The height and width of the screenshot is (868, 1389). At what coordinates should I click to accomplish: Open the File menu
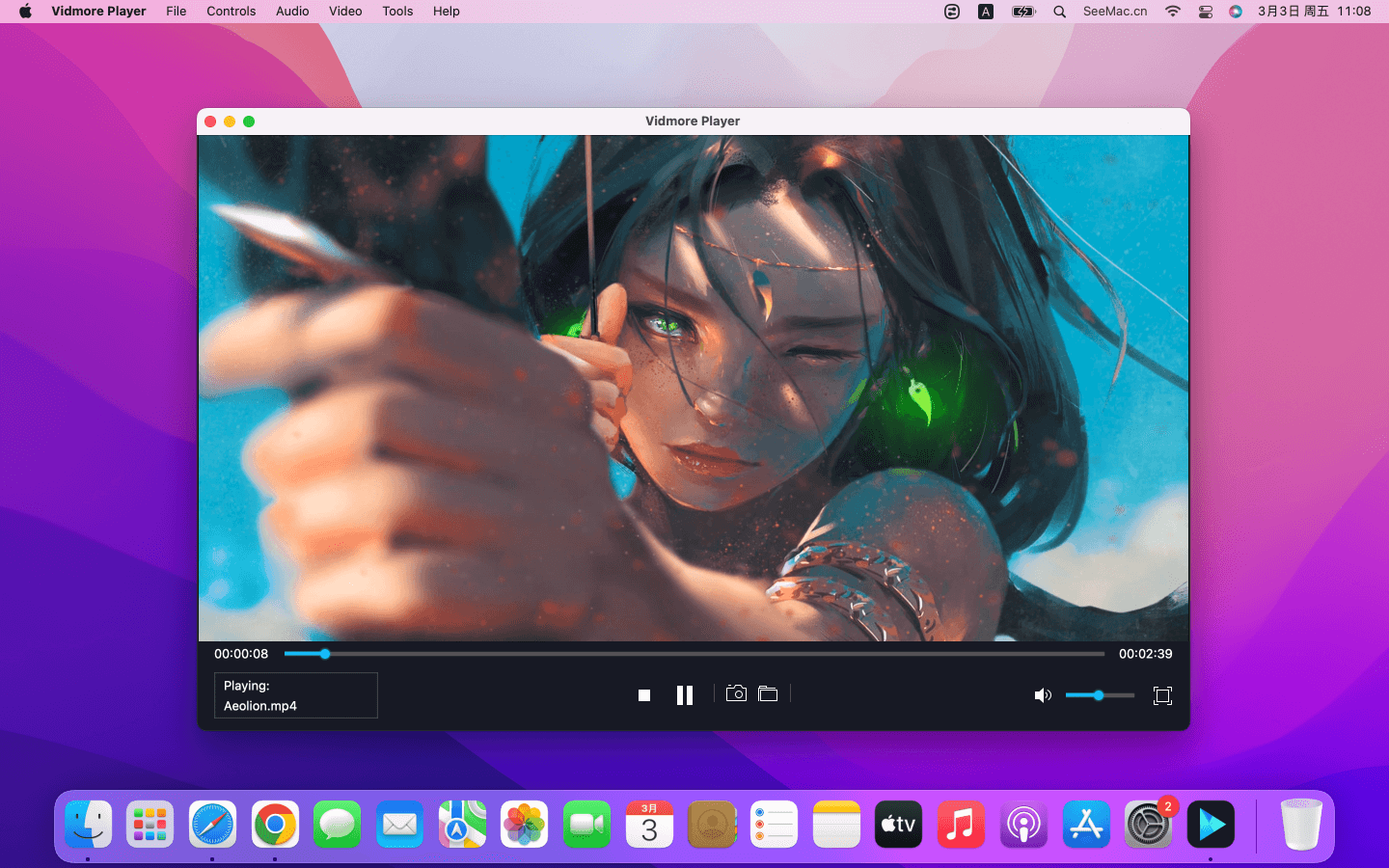coord(176,12)
